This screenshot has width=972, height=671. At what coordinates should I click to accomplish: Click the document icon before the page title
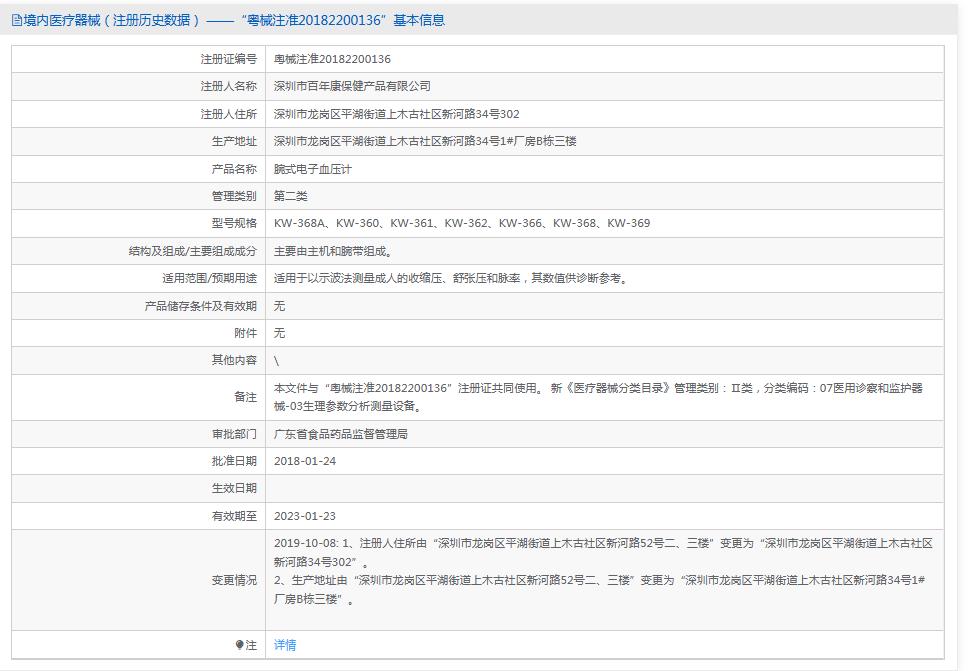tap(17, 19)
